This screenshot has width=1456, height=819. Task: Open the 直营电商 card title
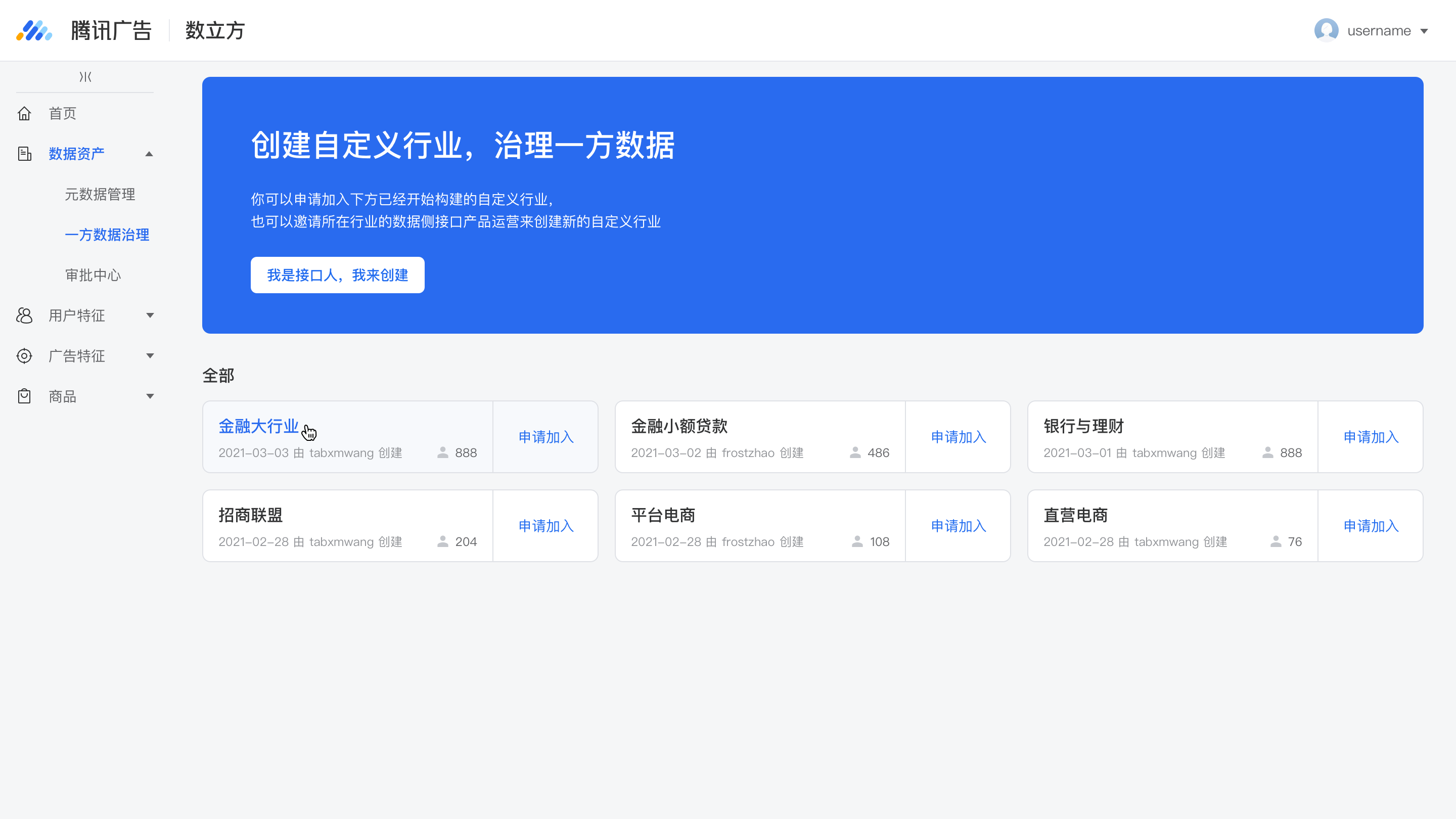pos(1076,515)
